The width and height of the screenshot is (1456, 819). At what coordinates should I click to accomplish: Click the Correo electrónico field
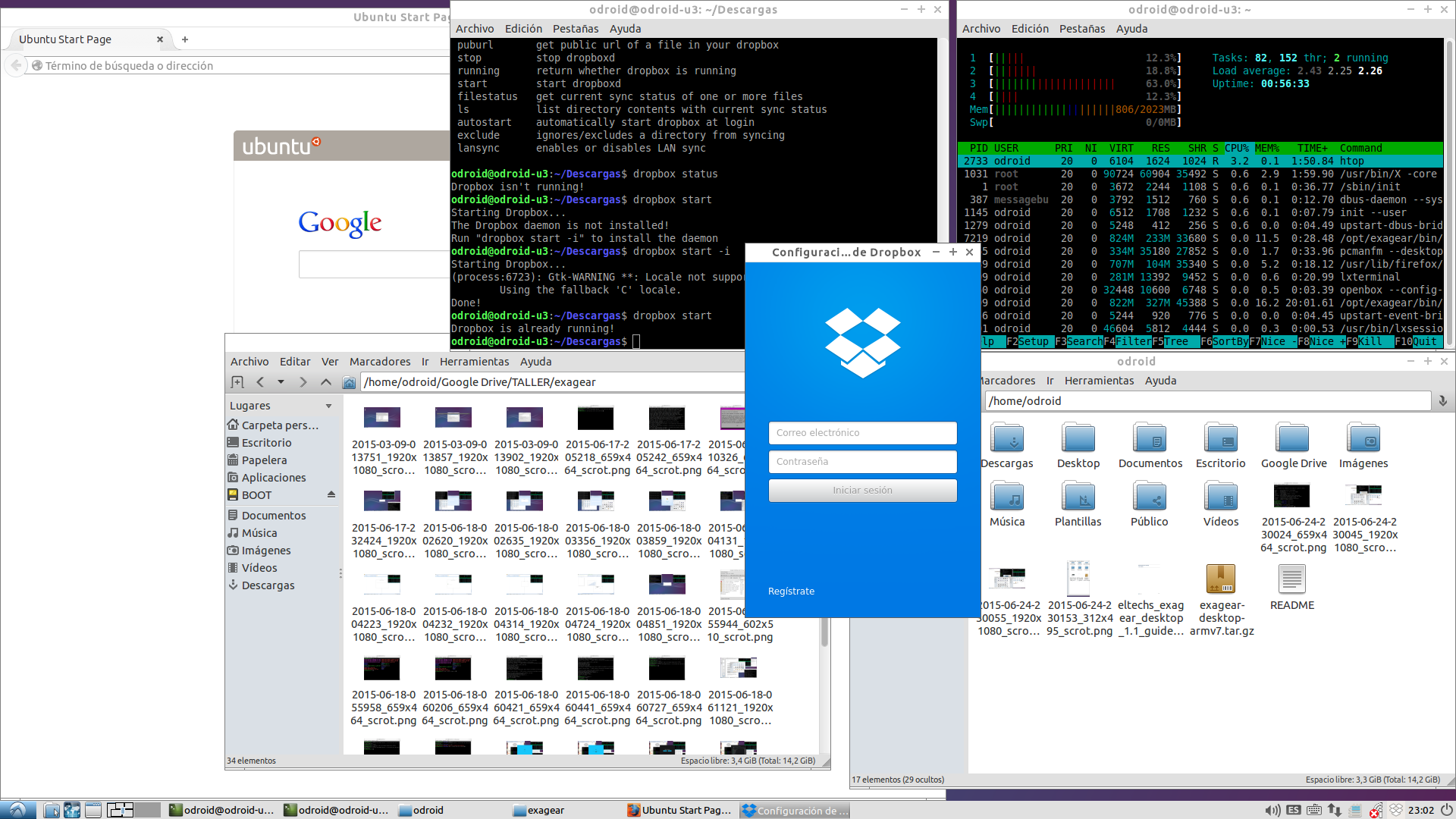coord(862,432)
